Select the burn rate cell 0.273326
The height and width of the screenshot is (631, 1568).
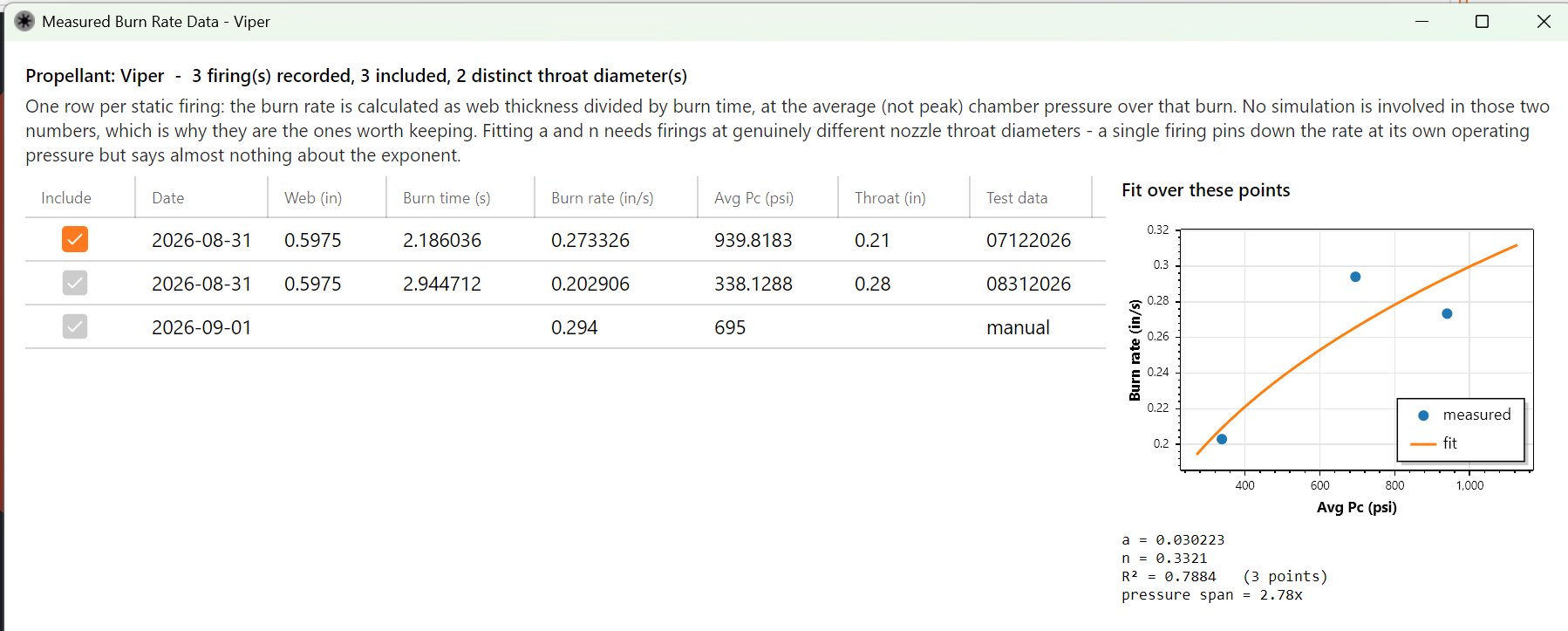(x=590, y=240)
